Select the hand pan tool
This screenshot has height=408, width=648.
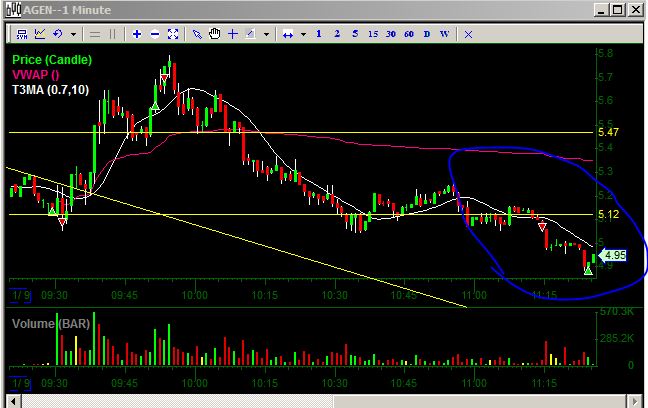[x=214, y=34]
